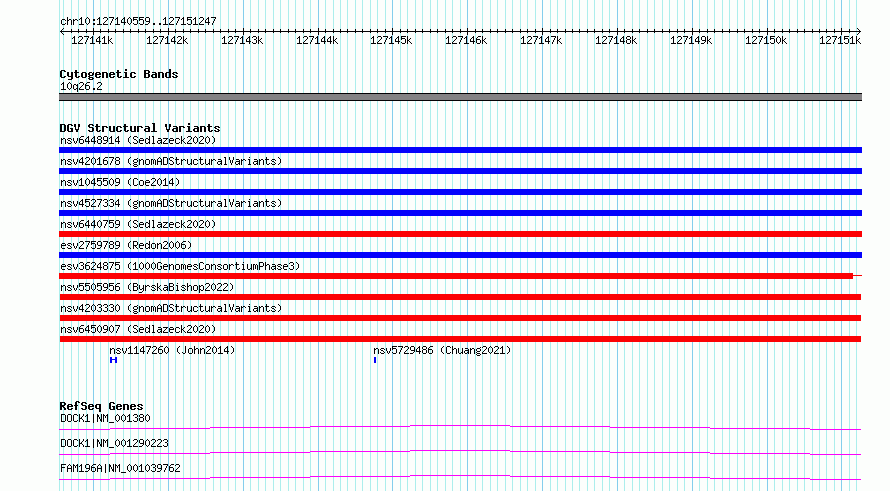Click the 127142k ruler tick label

click(167, 40)
